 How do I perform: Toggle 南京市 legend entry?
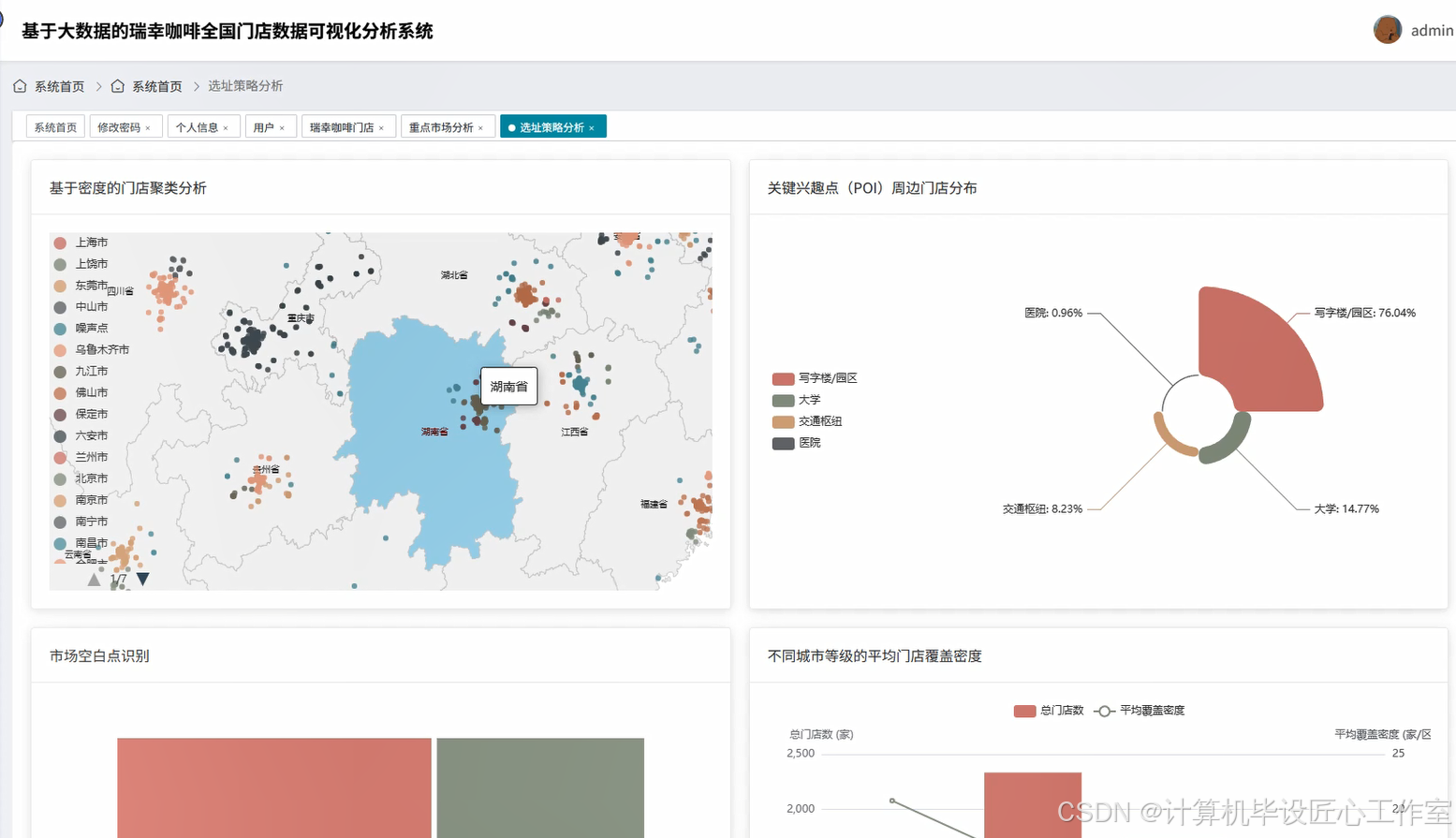pyautogui.click(x=81, y=500)
